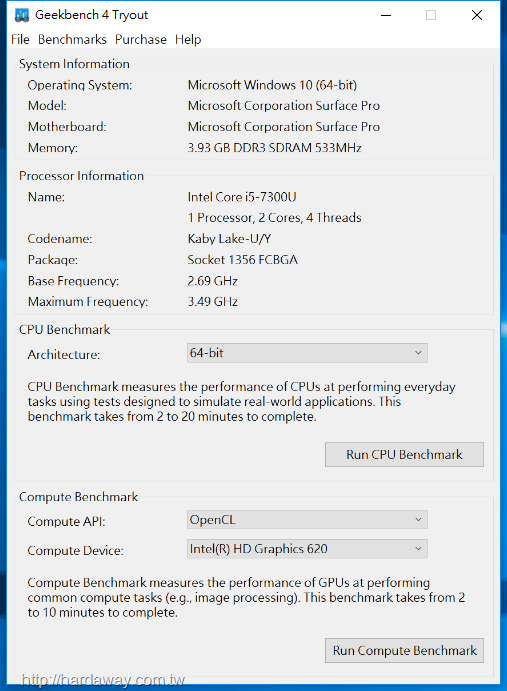Image resolution: width=507 pixels, height=691 pixels.
Task: Click the codename value 'Kaby Lake-U/Y'
Action: [x=229, y=239]
